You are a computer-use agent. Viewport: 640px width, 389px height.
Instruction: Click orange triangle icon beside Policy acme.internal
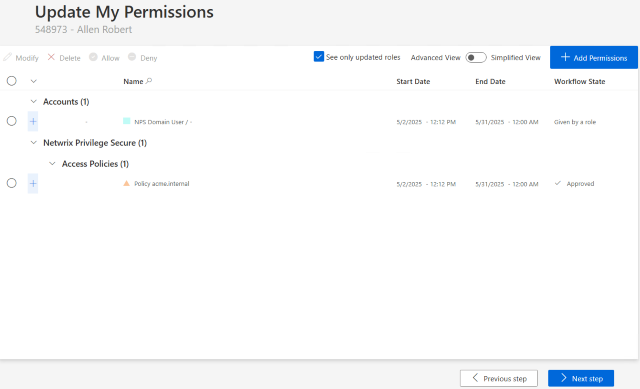coord(127,183)
